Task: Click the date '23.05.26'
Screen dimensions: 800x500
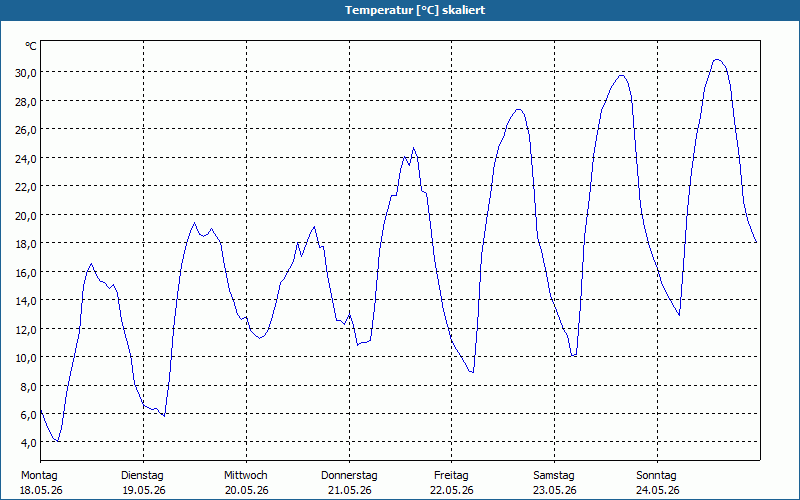Action: pyautogui.click(x=555, y=490)
